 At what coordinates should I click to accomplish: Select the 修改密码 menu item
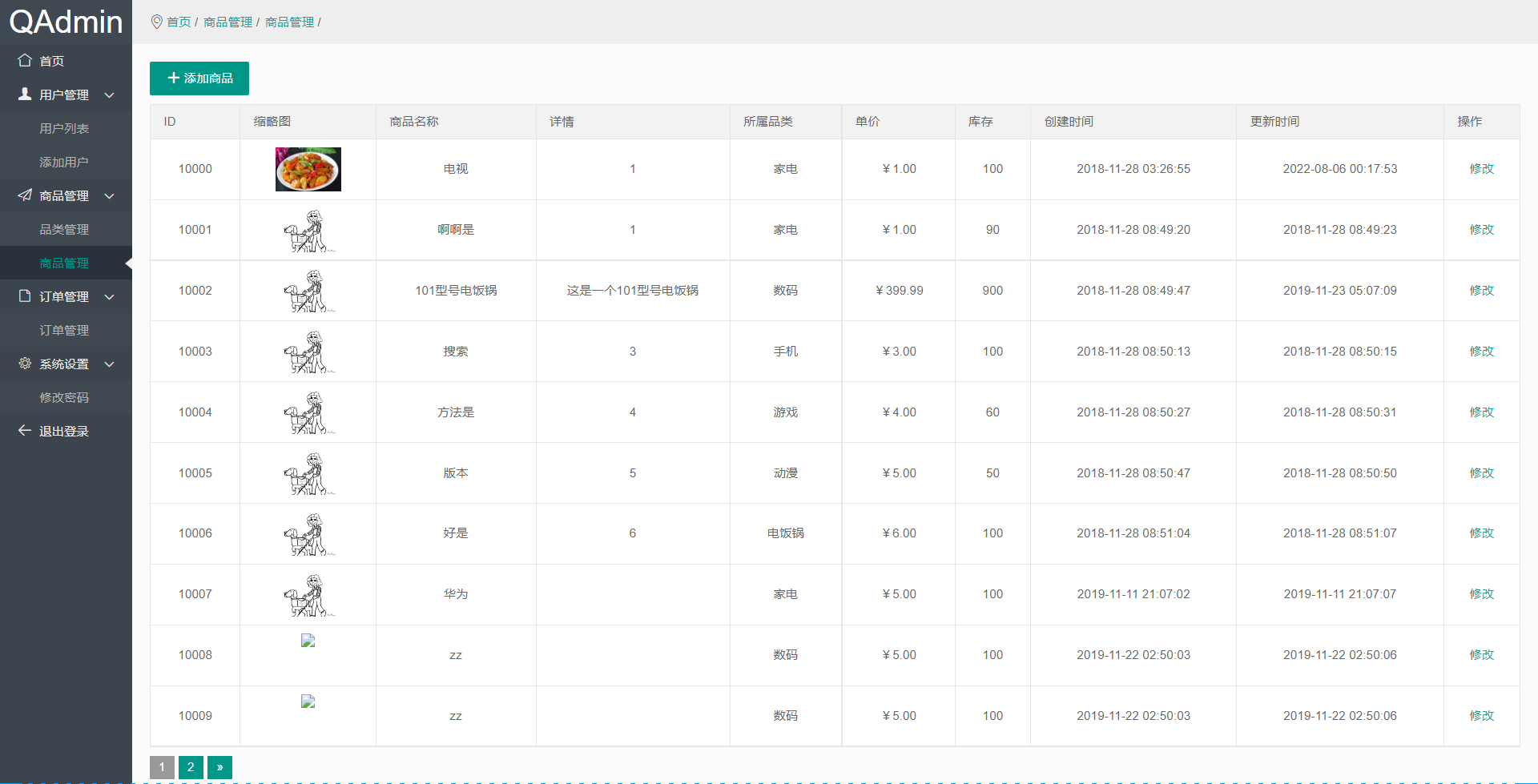pyautogui.click(x=64, y=397)
